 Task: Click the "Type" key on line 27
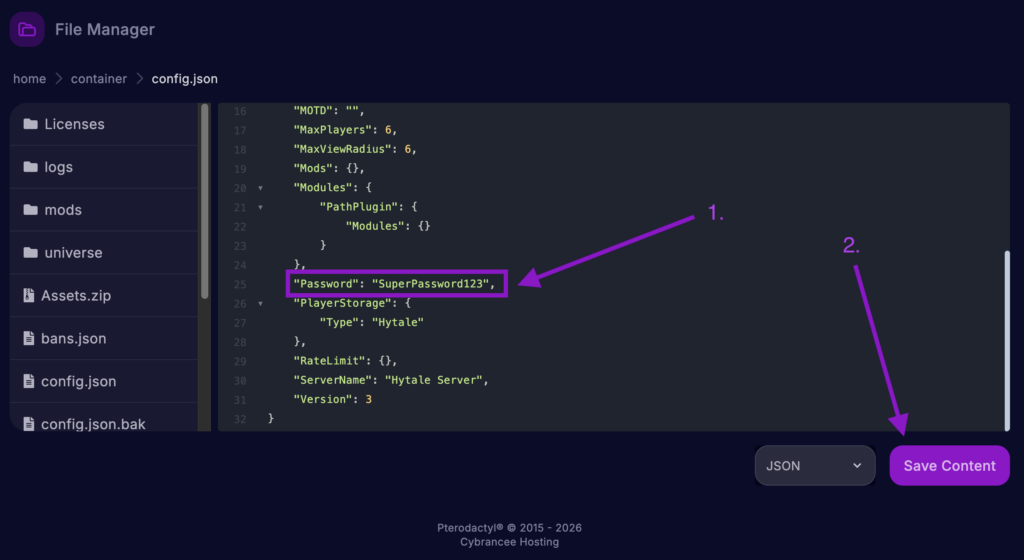339,322
